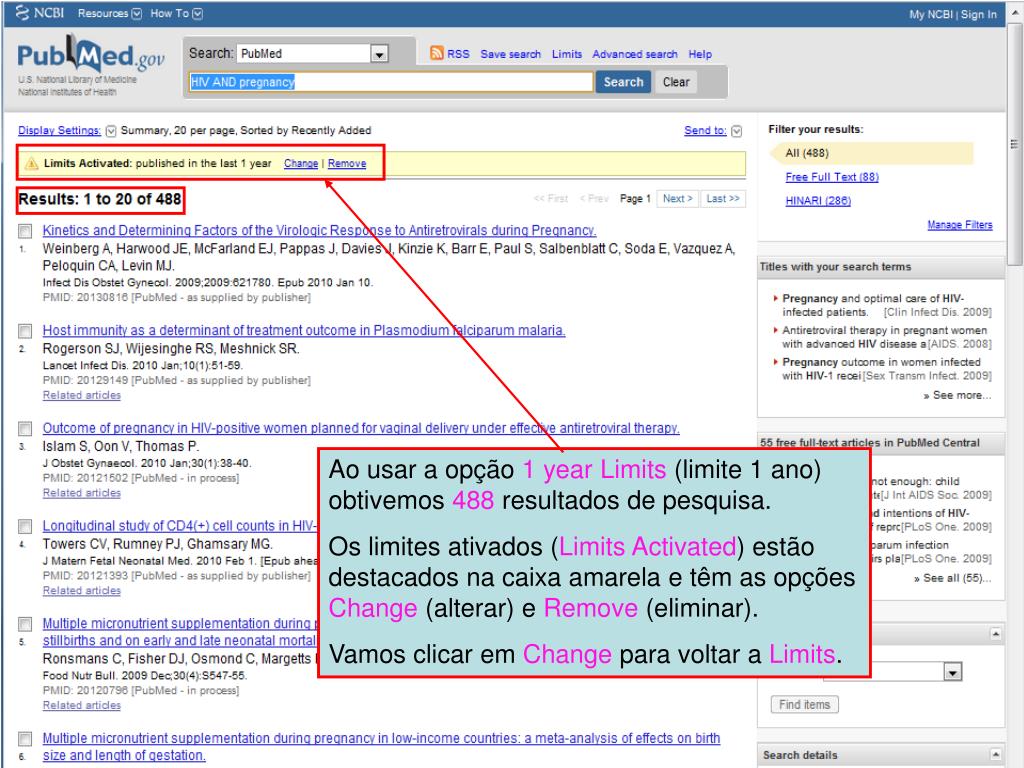
Task: Open How To dropdown menu
Action: pos(176,13)
